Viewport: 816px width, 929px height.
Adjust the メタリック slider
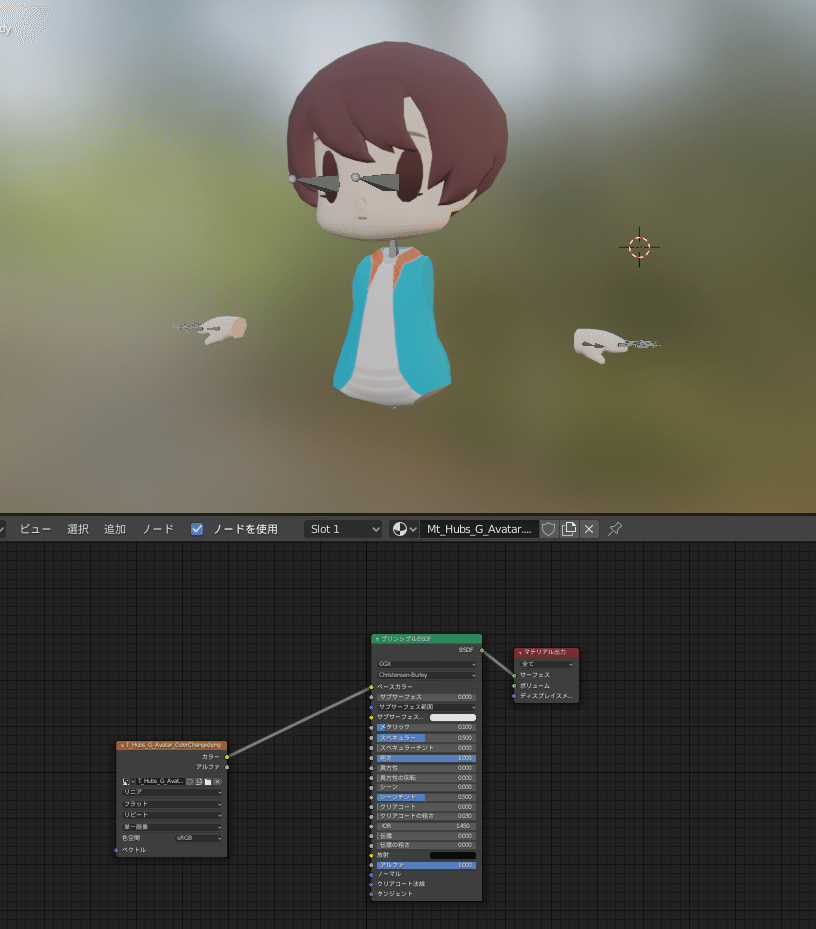pos(427,727)
